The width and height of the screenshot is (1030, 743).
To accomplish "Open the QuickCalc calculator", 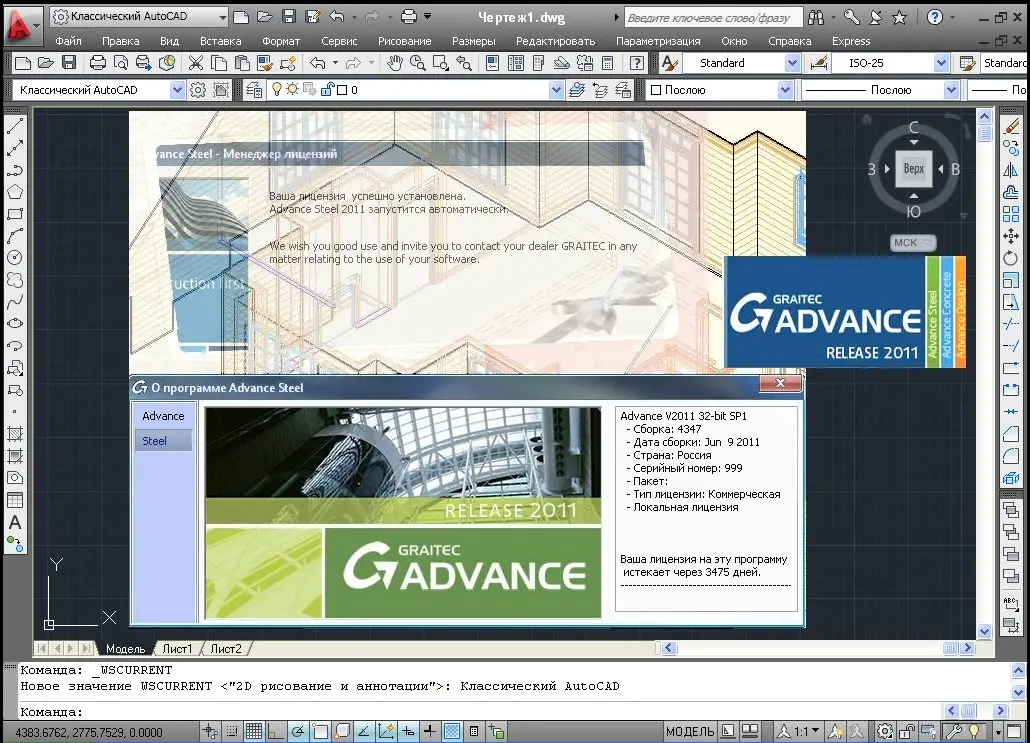I will pyautogui.click(x=608, y=63).
